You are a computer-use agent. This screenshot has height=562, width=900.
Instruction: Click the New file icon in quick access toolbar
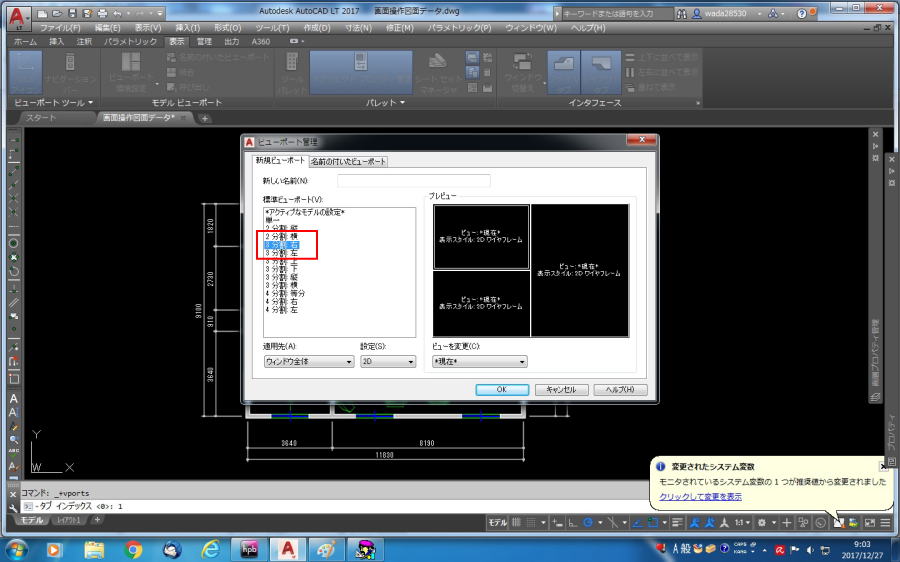click(x=43, y=13)
